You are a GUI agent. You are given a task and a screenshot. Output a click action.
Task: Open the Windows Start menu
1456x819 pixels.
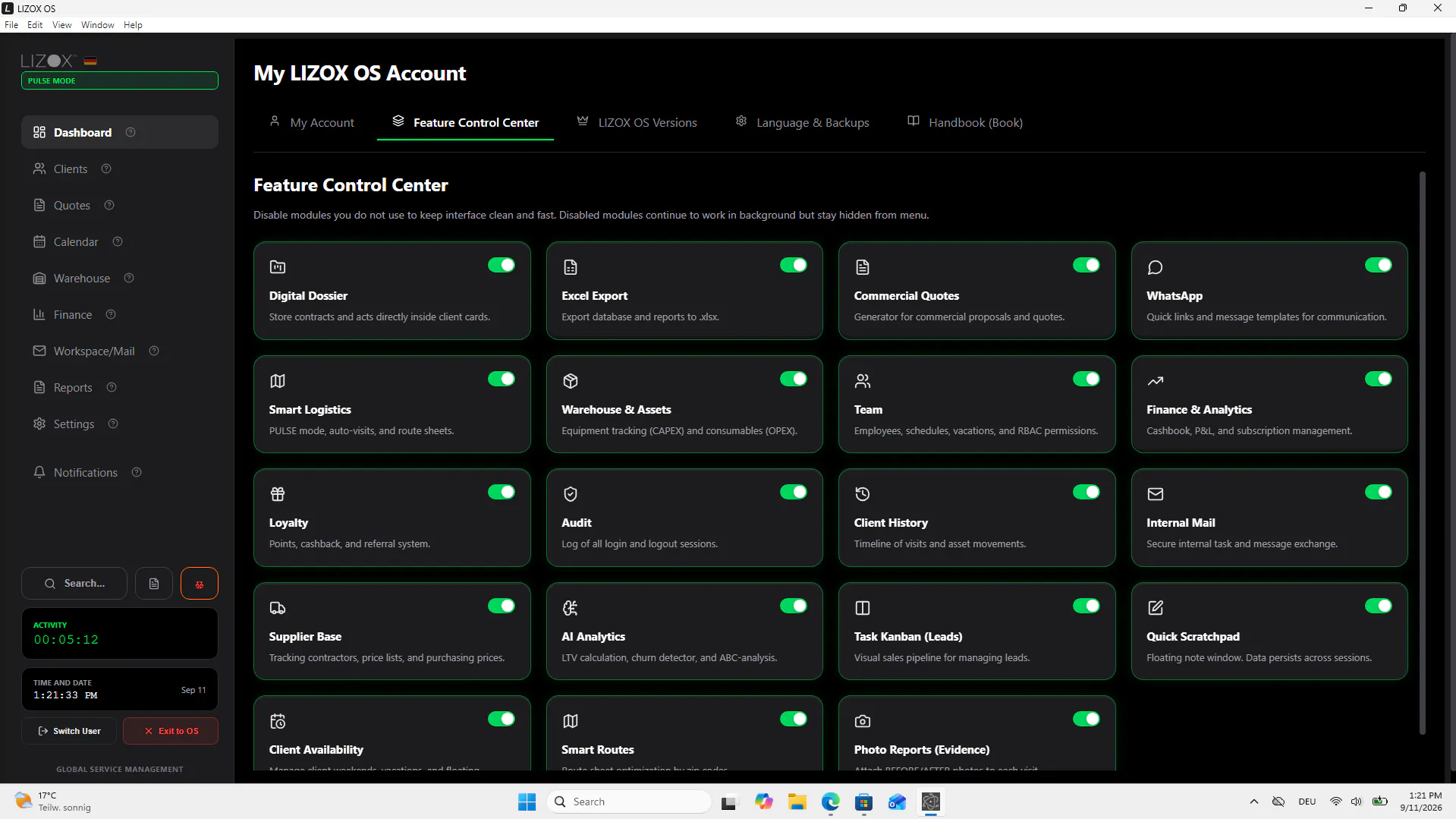(x=527, y=802)
